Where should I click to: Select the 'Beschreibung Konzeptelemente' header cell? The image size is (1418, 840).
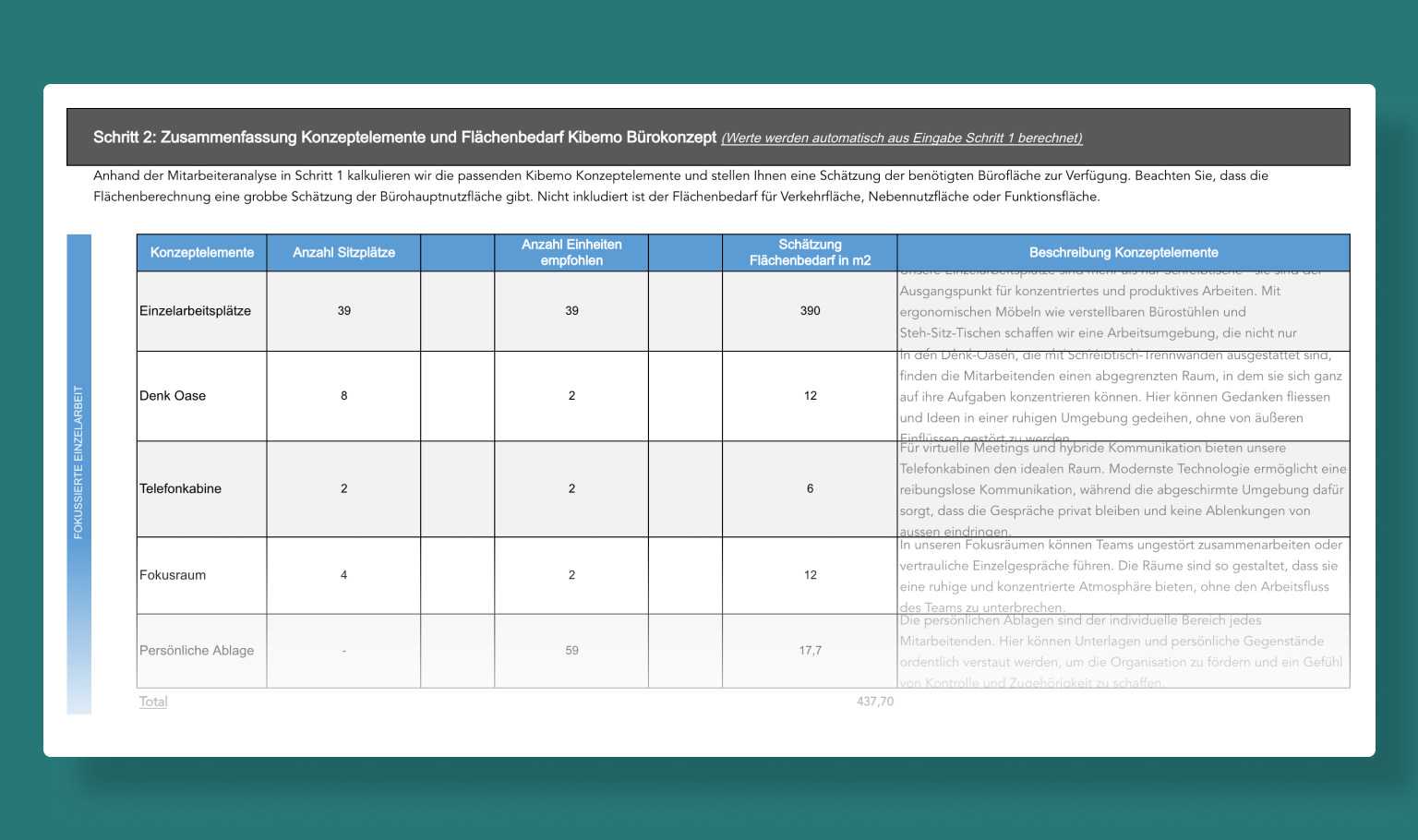click(1123, 253)
